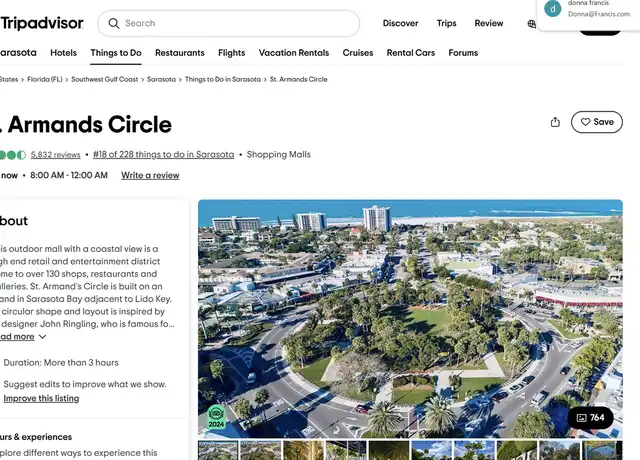Open the Trips menu
Screen dimensions: 640x460
[x=447, y=23]
